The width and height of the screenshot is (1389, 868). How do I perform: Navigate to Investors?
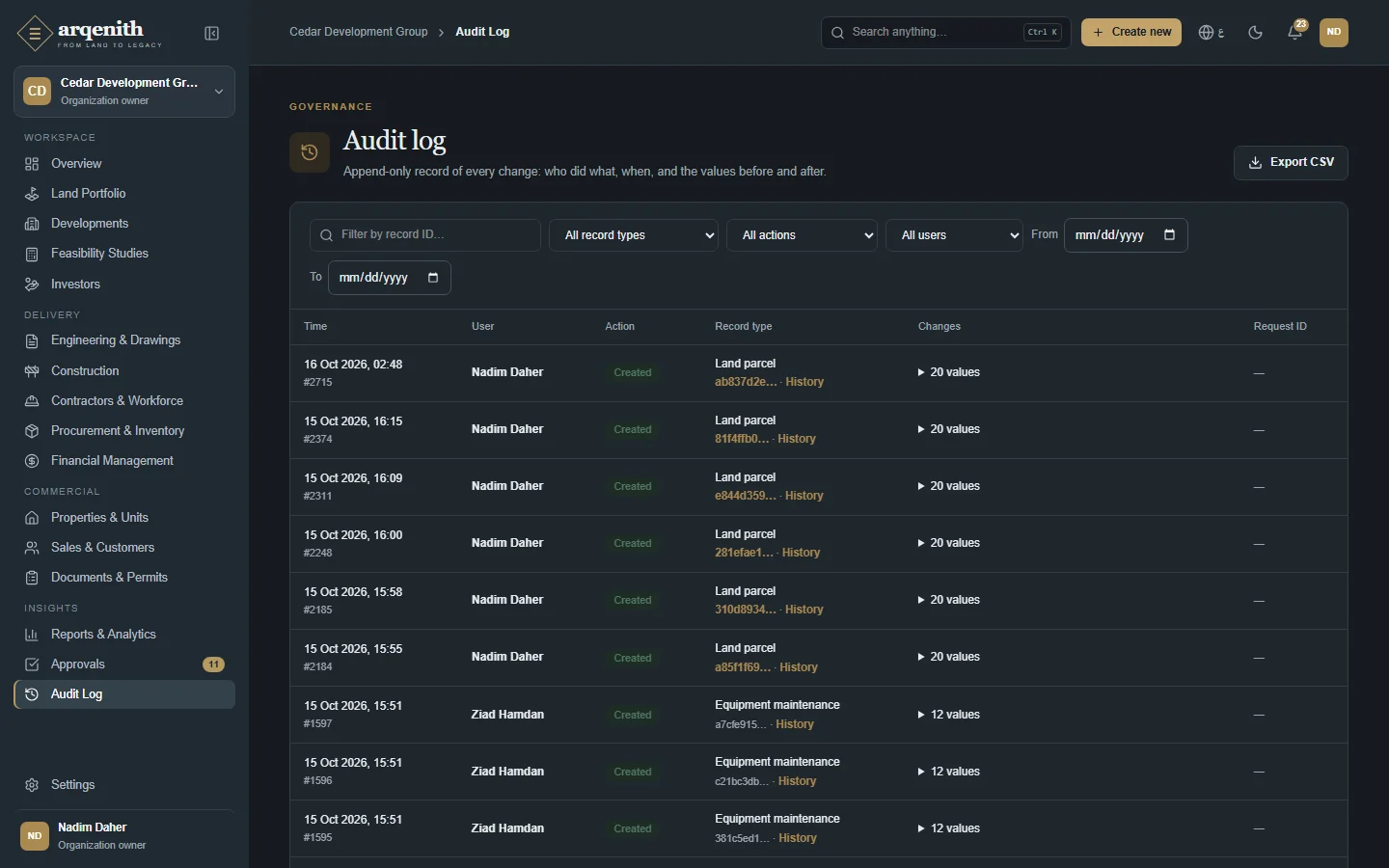pyautogui.click(x=123, y=285)
